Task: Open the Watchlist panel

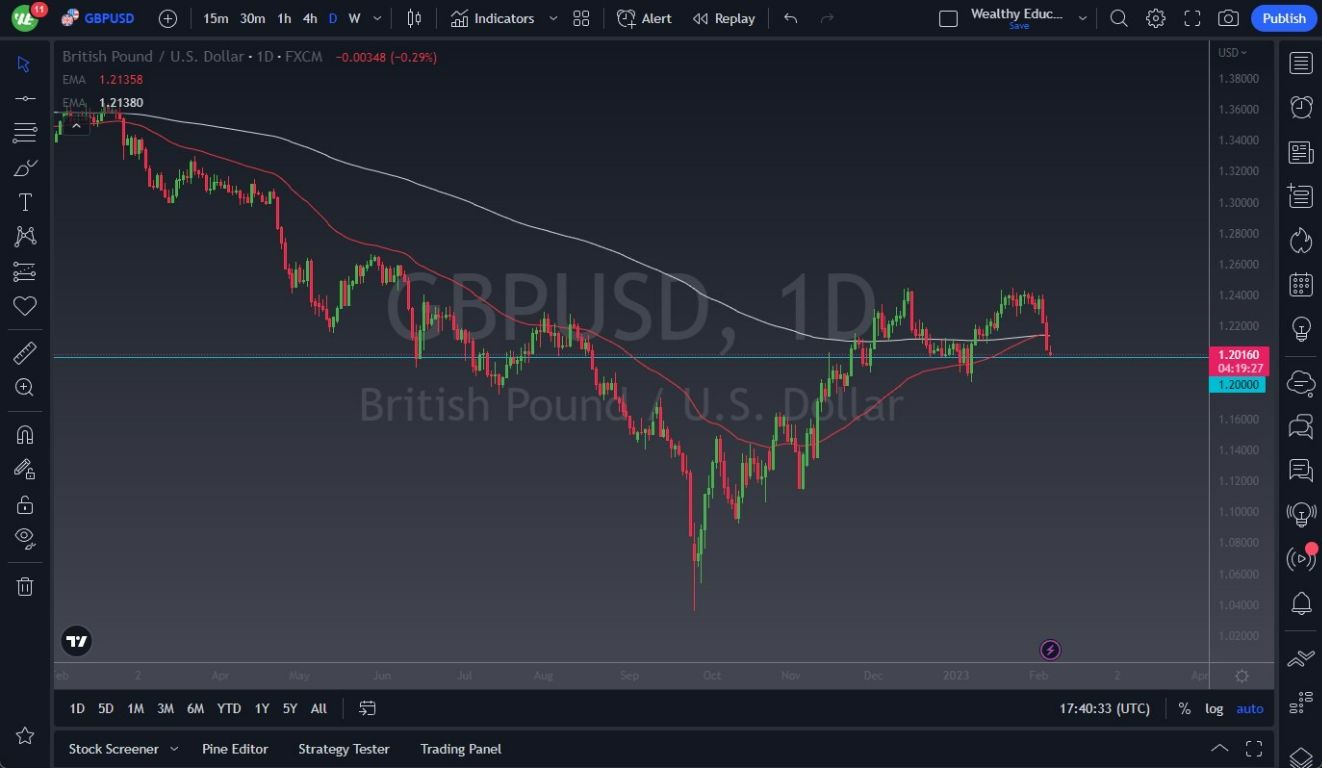Action: (x=1301, y=62)
